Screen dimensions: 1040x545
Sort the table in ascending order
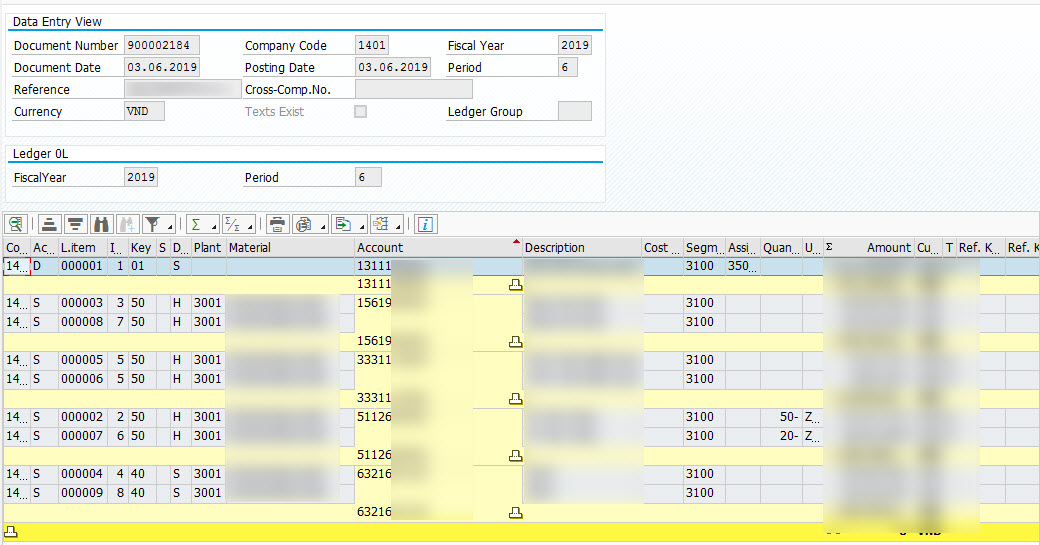(50, 224)
